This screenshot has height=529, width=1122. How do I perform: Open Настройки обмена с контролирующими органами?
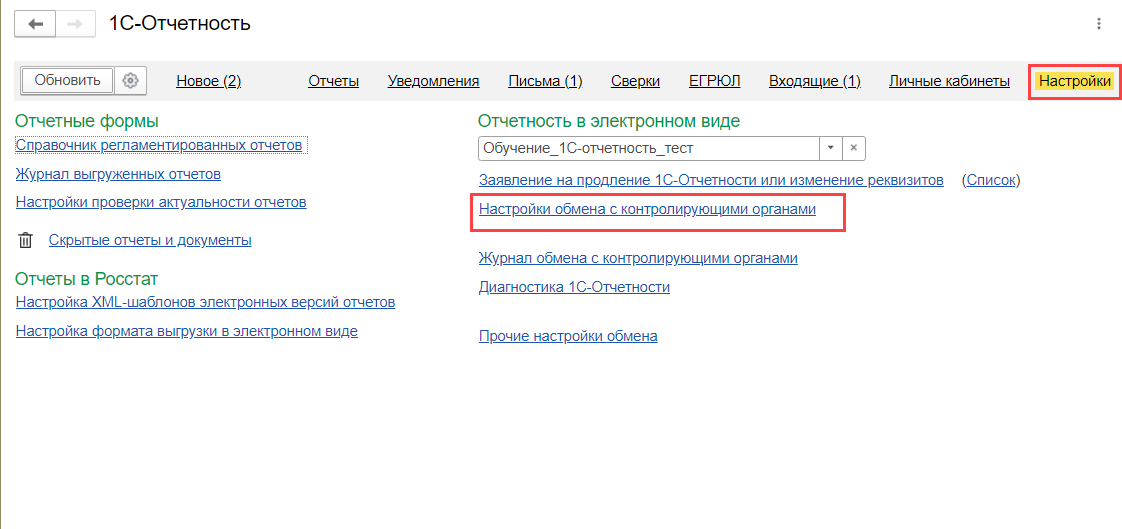coord(647,210)
